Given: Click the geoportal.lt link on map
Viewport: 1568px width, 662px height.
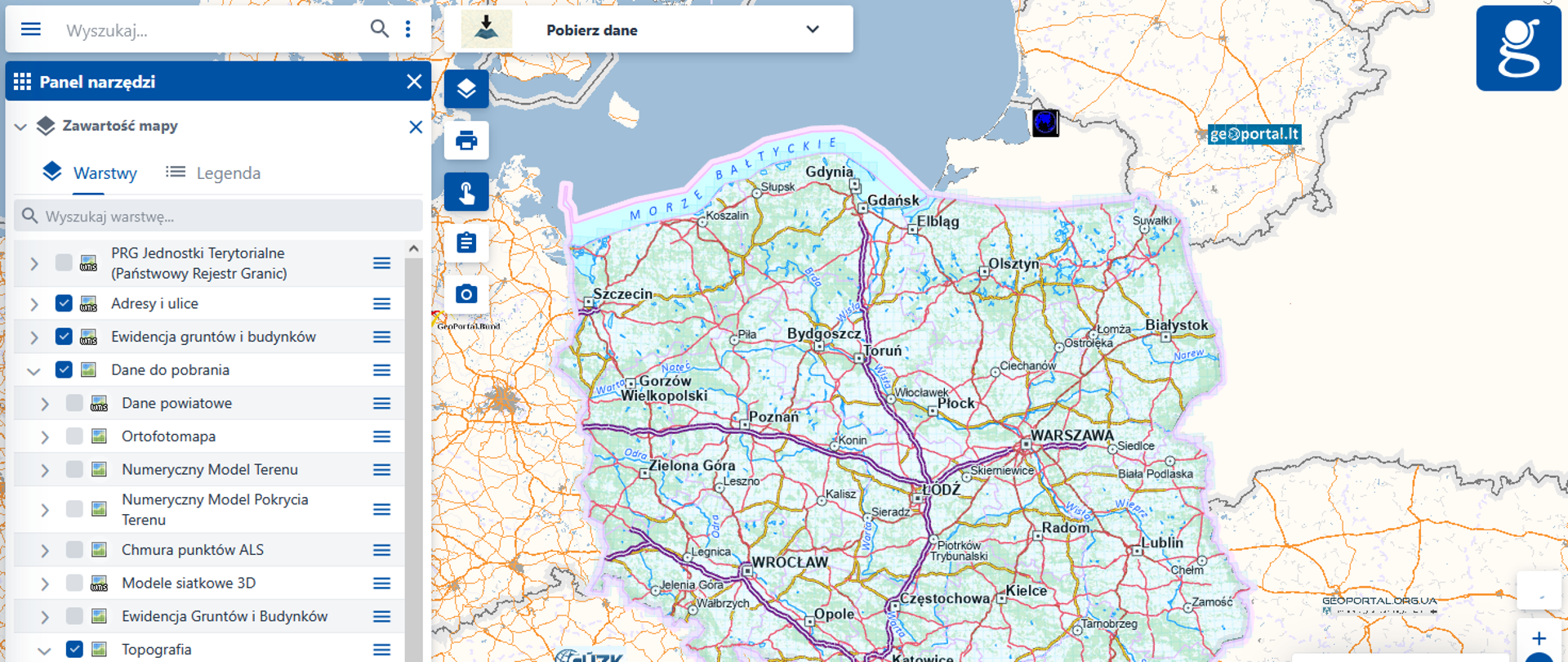Looking at the screenshot, I should point(1254,135).
